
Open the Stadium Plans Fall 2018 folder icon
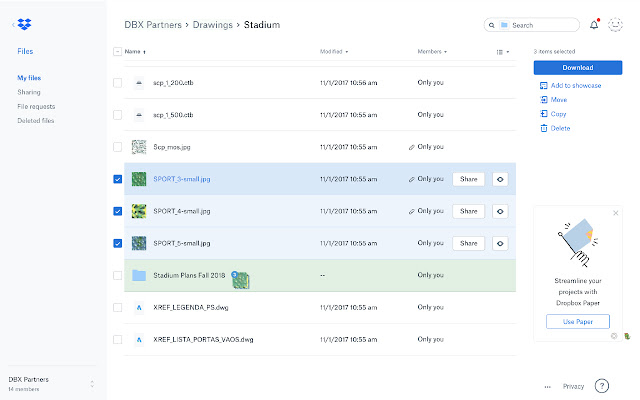[139, 275]
